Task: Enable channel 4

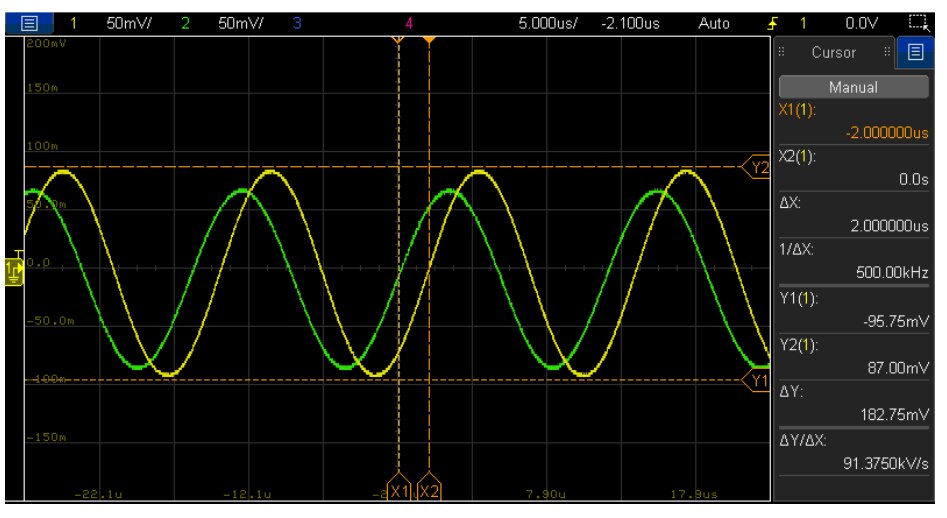Action: click(x=409, y=24)
